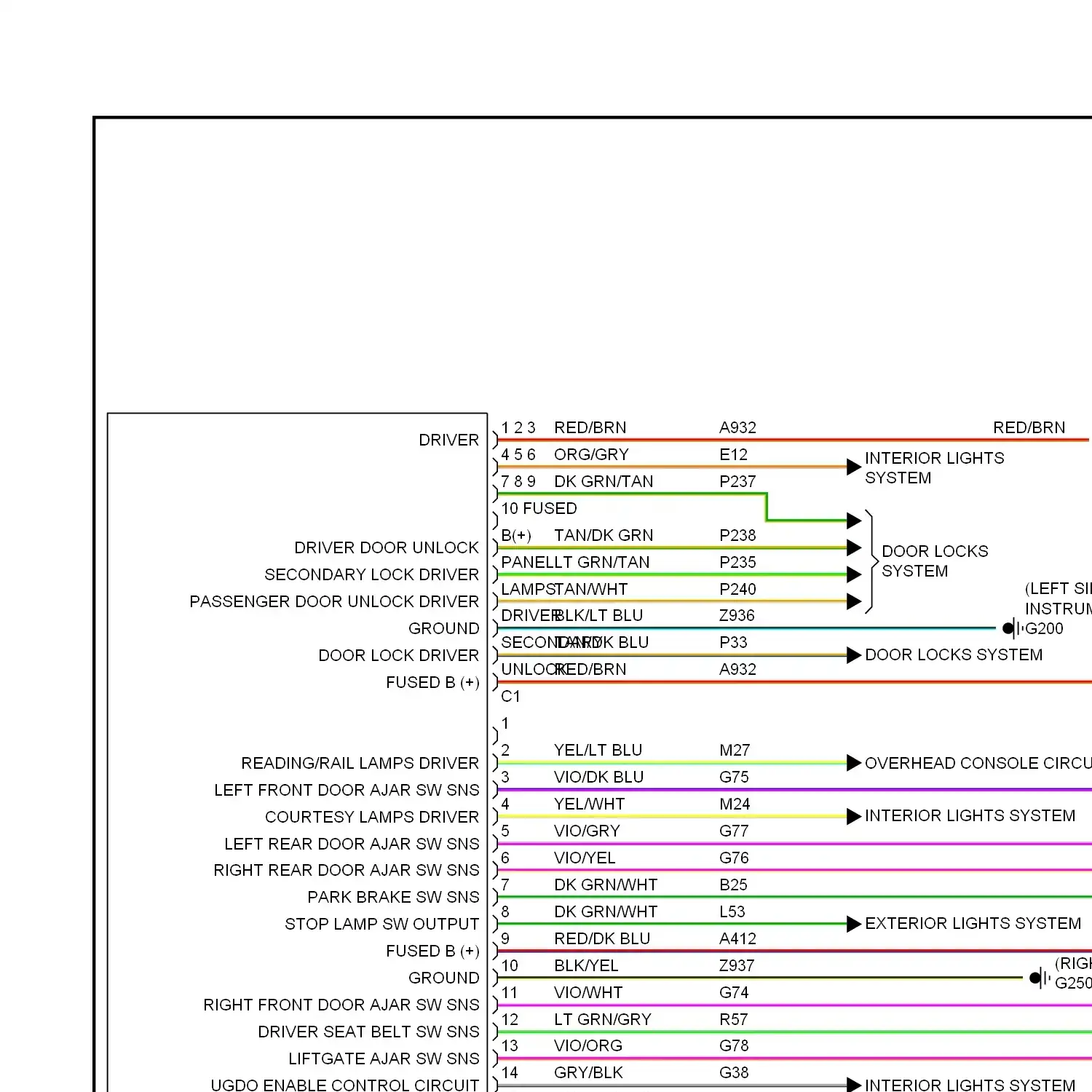The image size is (1092, 1092).
Task: Select circuit code 'Z936'
Action: pos(737,615)
